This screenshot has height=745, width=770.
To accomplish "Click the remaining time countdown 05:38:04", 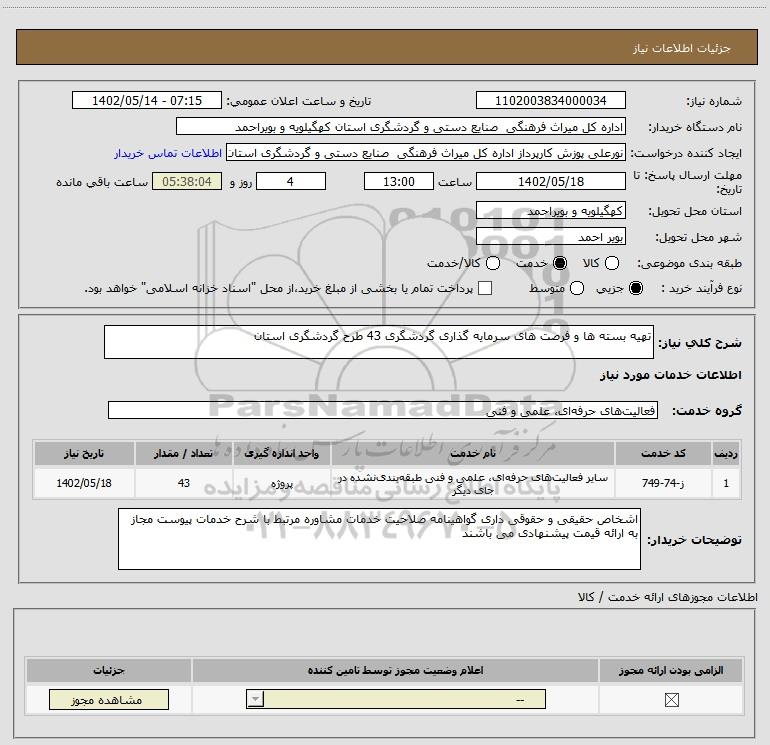I will [187, 181].
